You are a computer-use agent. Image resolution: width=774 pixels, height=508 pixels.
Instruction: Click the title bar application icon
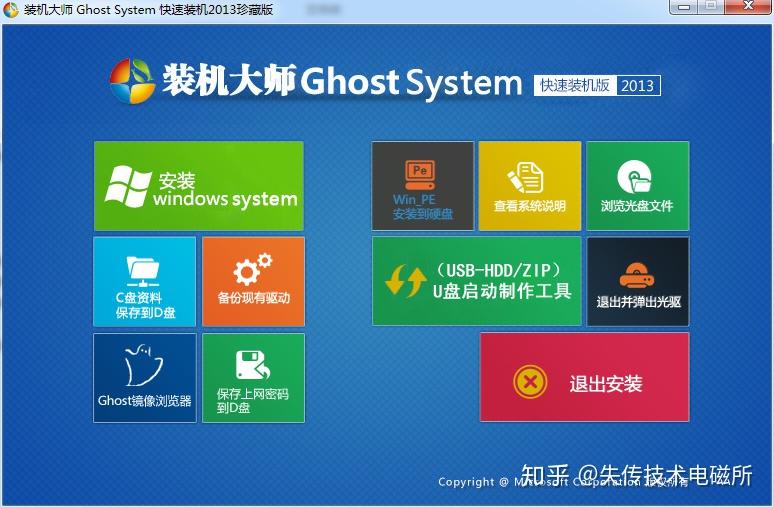[11, 10]
